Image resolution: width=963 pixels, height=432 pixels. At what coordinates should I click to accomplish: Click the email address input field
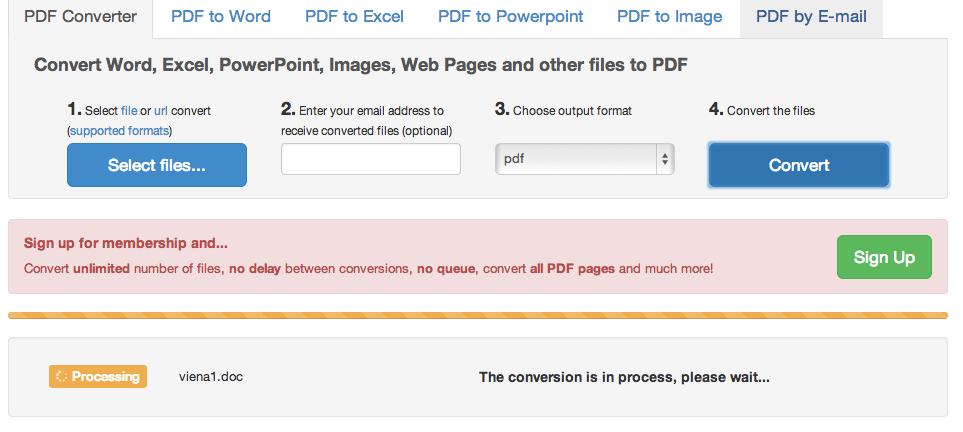click(371, 159)
